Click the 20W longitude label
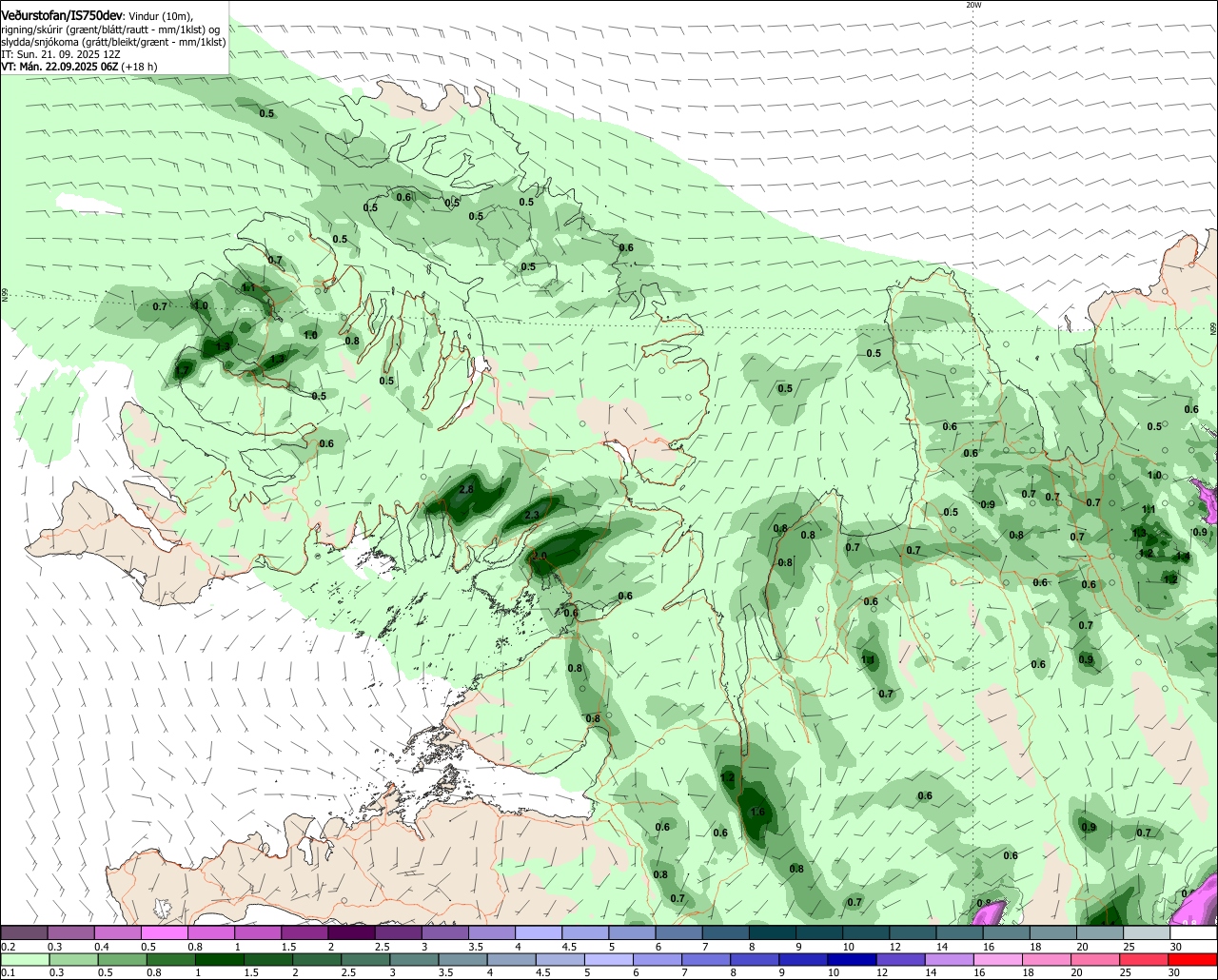Image resolution: width=1218 pixels, height=980 pixels. [973, 5]
